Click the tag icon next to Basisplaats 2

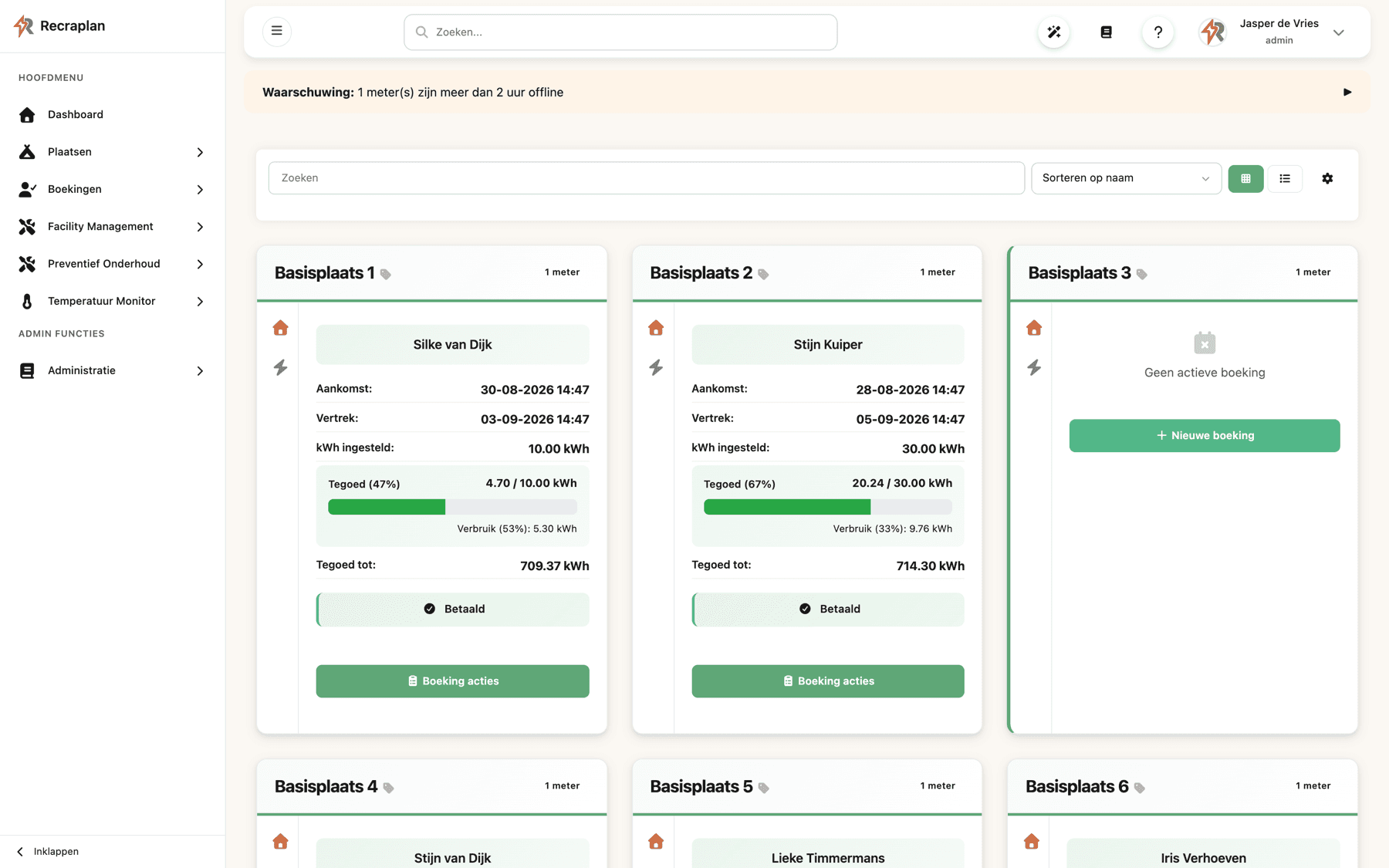(763, 275)
